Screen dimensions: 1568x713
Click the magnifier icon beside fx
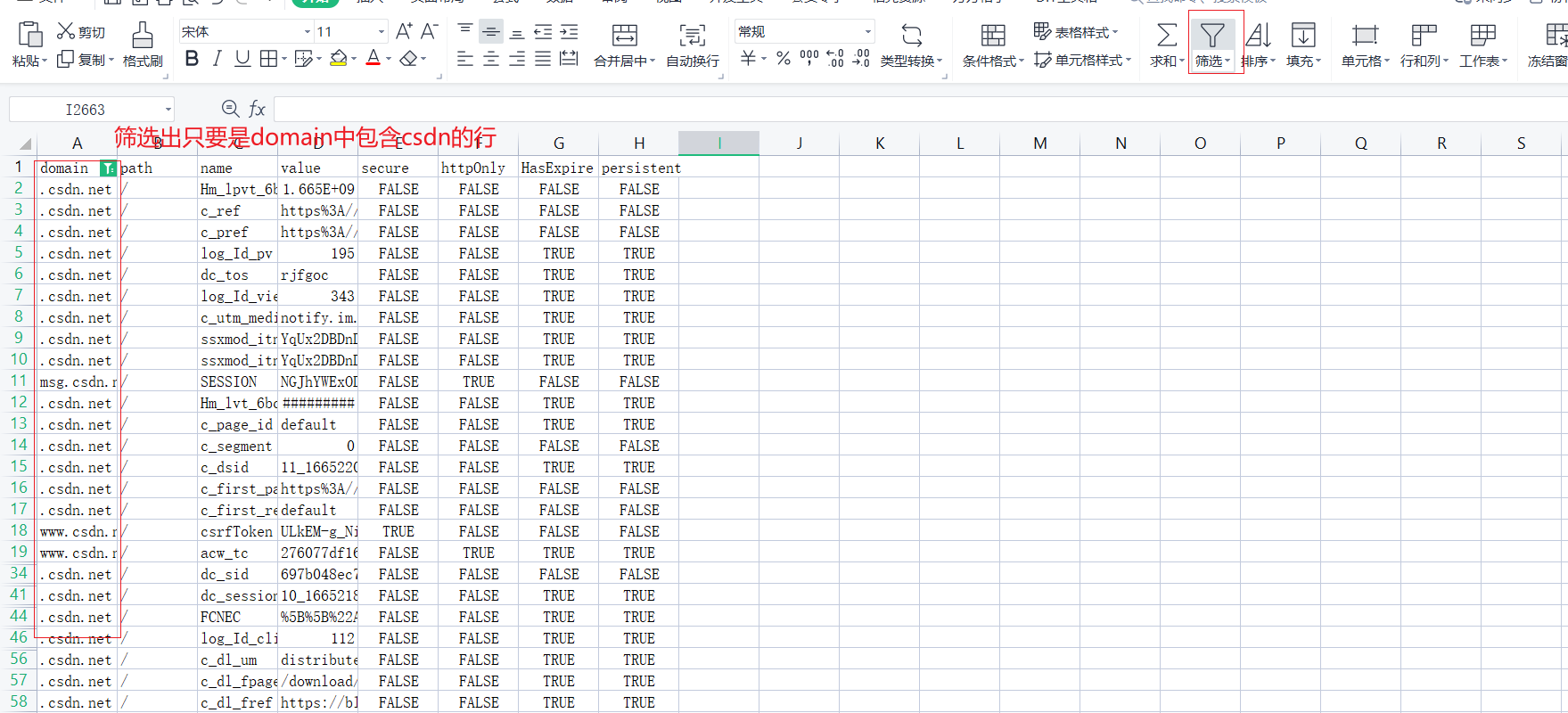click(230, 109)
